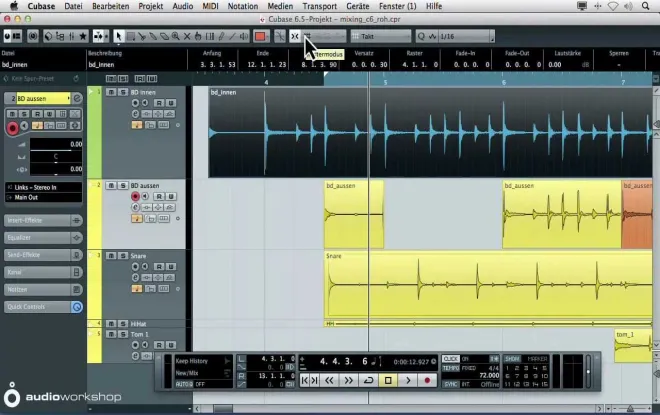The image size is (660, 415).
Task: Expand the Send-Effekte inspector section
Action: coord(43,255)
